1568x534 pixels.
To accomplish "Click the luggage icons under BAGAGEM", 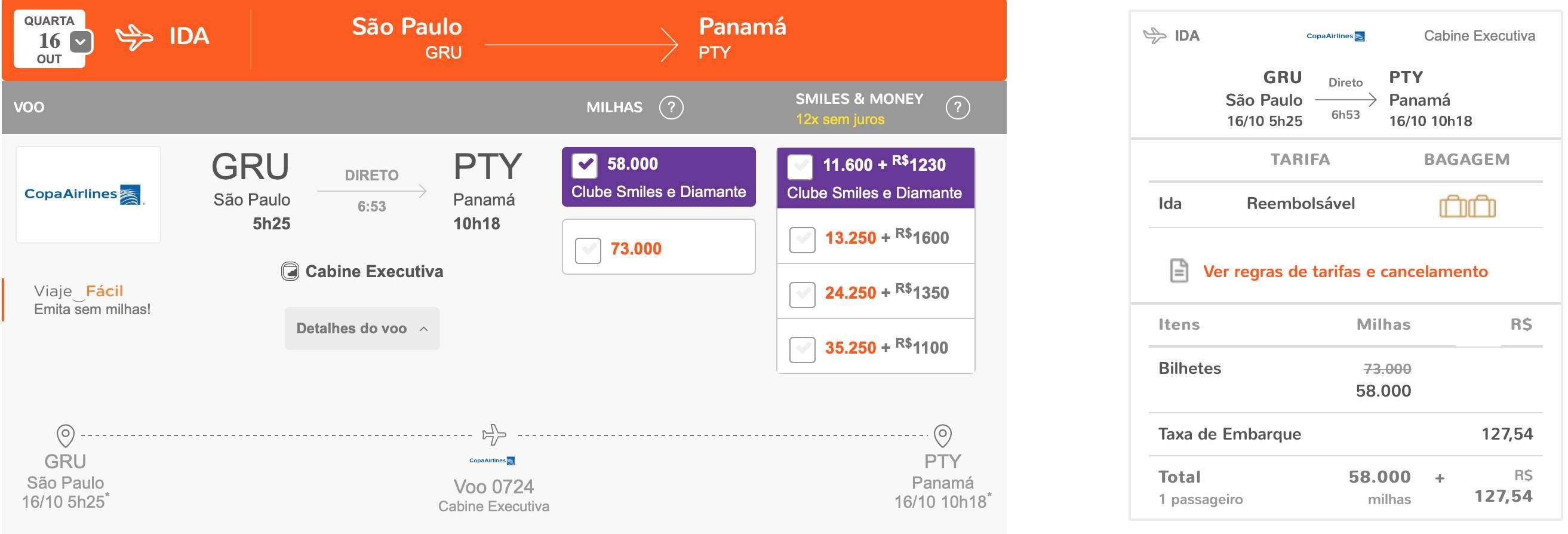I will tap(1467, 206).
